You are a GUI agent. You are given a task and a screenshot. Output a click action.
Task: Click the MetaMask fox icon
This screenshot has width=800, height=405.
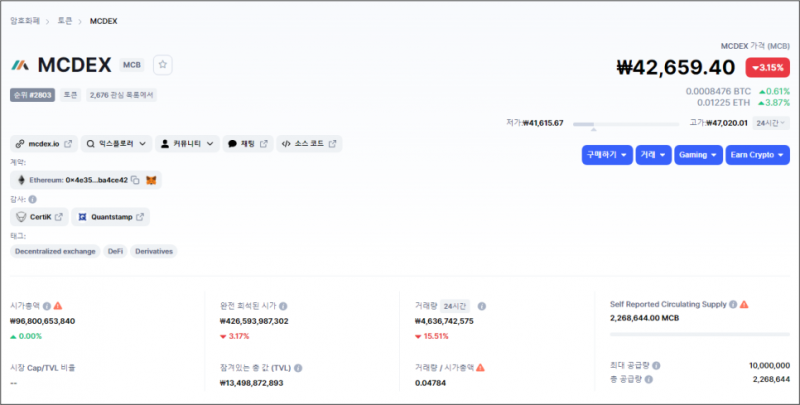click(x=152, y=180)
